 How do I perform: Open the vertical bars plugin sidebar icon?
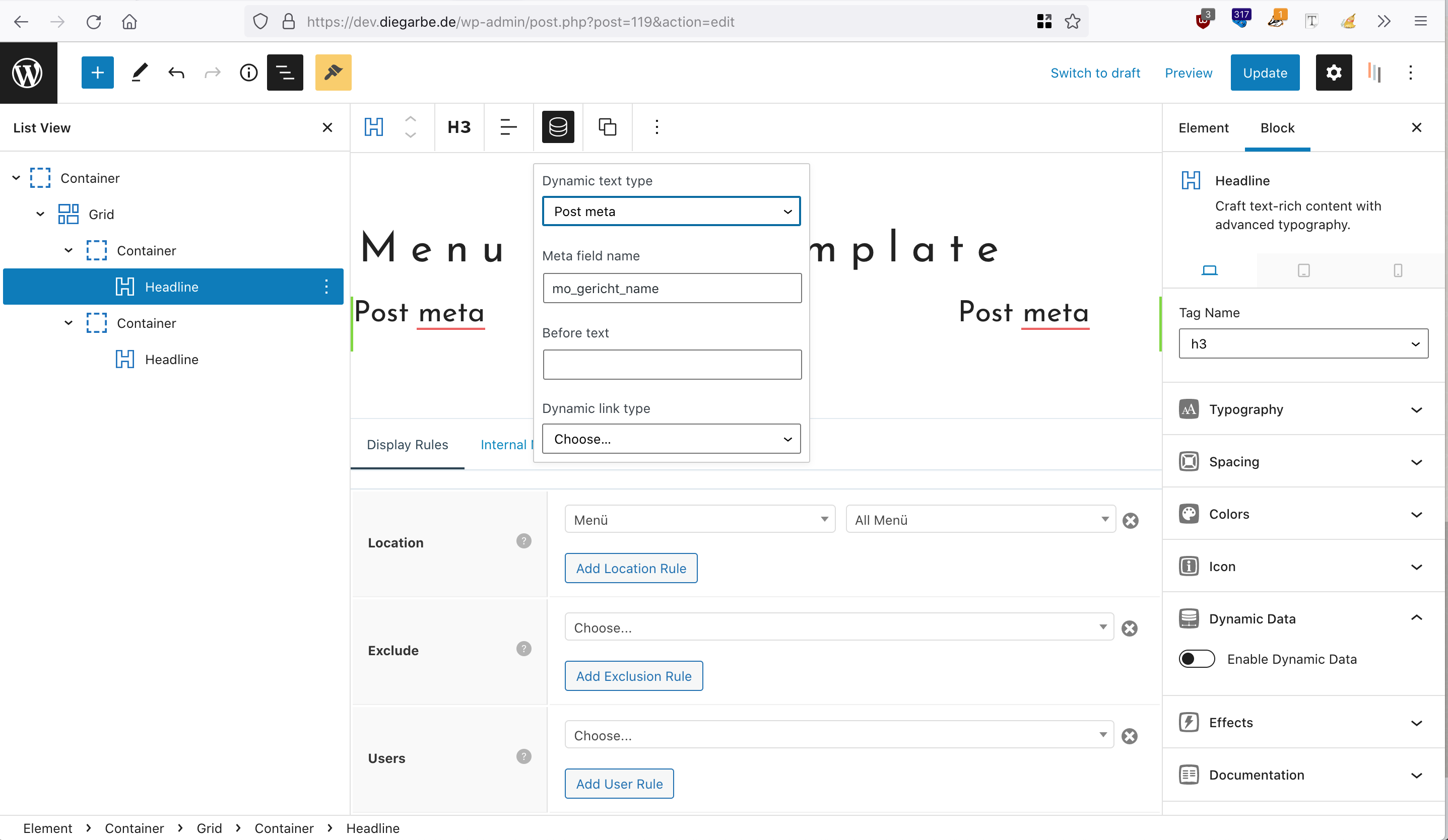(x=1374, y=73)
